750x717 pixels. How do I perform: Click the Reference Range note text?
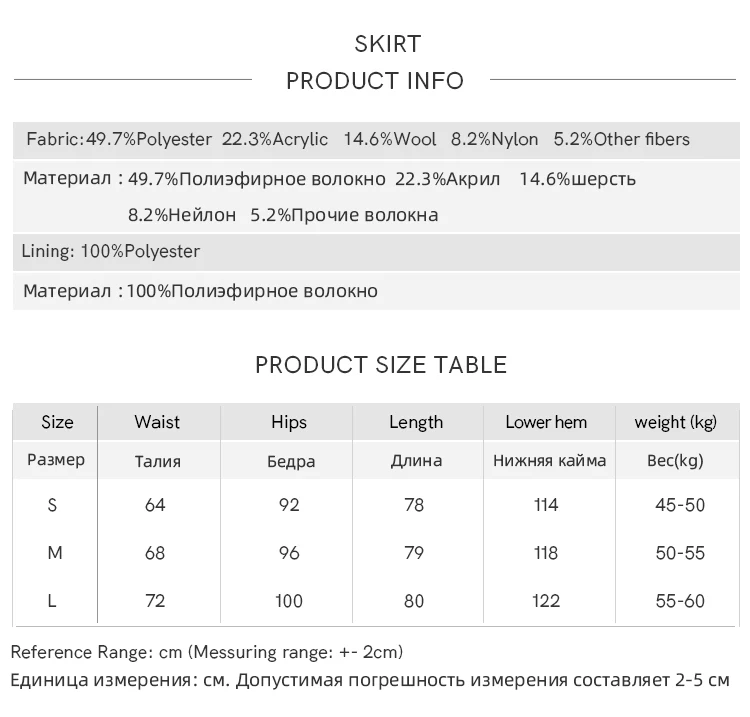point(207,652)
